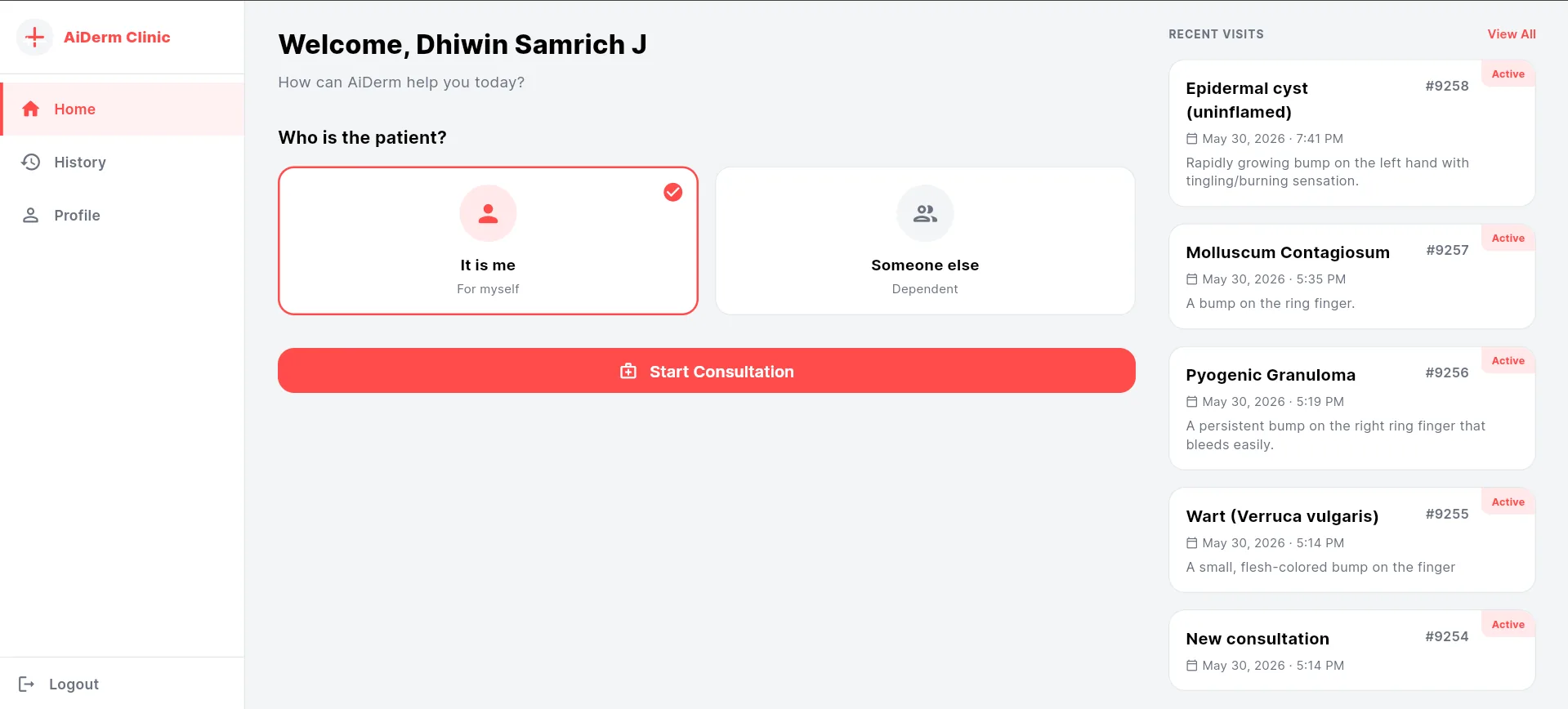Click the medical kit icon on Start Consultation
The image size is (1568, 709).
click(x=628, y=372)
